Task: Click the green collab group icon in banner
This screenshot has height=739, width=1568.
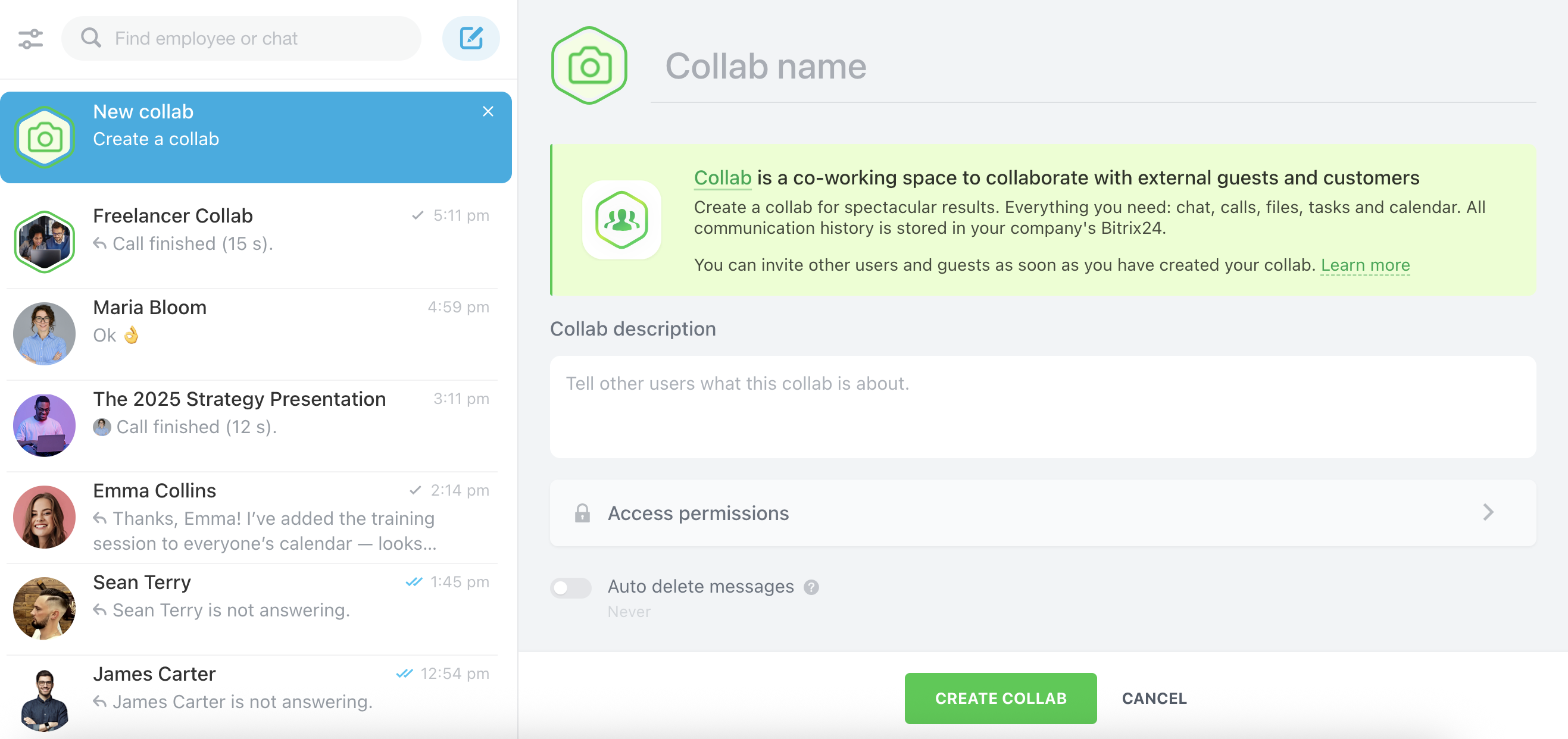Action: (x=621, y=220)
